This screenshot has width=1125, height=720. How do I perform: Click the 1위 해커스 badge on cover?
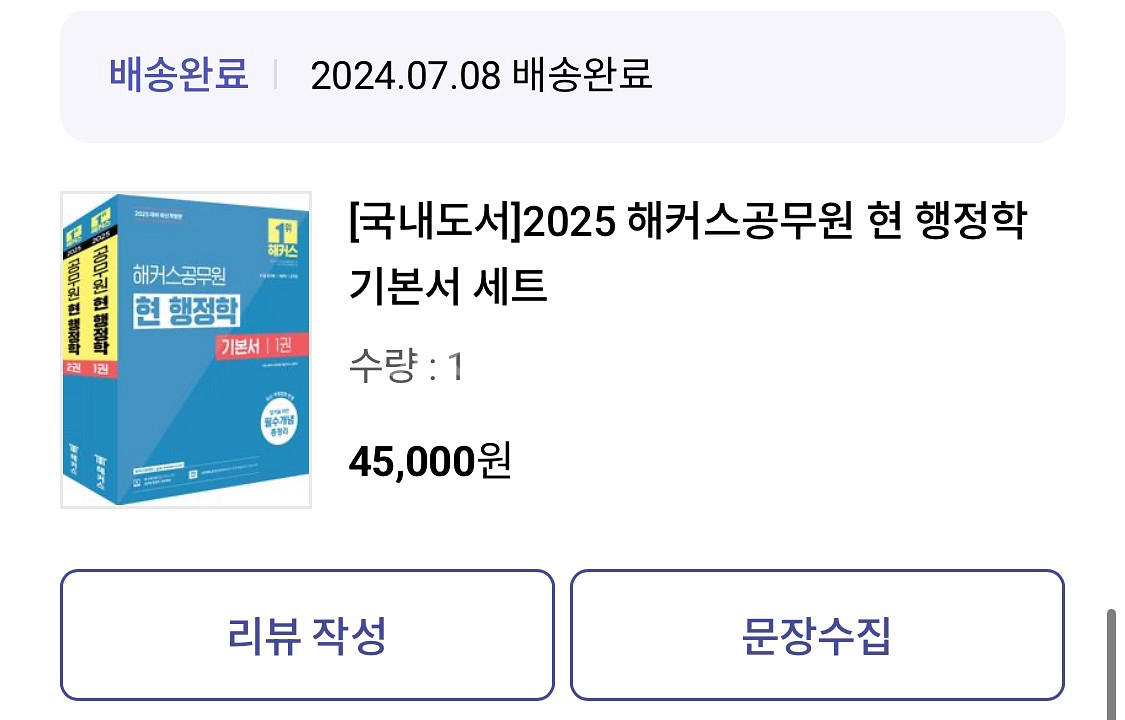[x=283, y=239]
